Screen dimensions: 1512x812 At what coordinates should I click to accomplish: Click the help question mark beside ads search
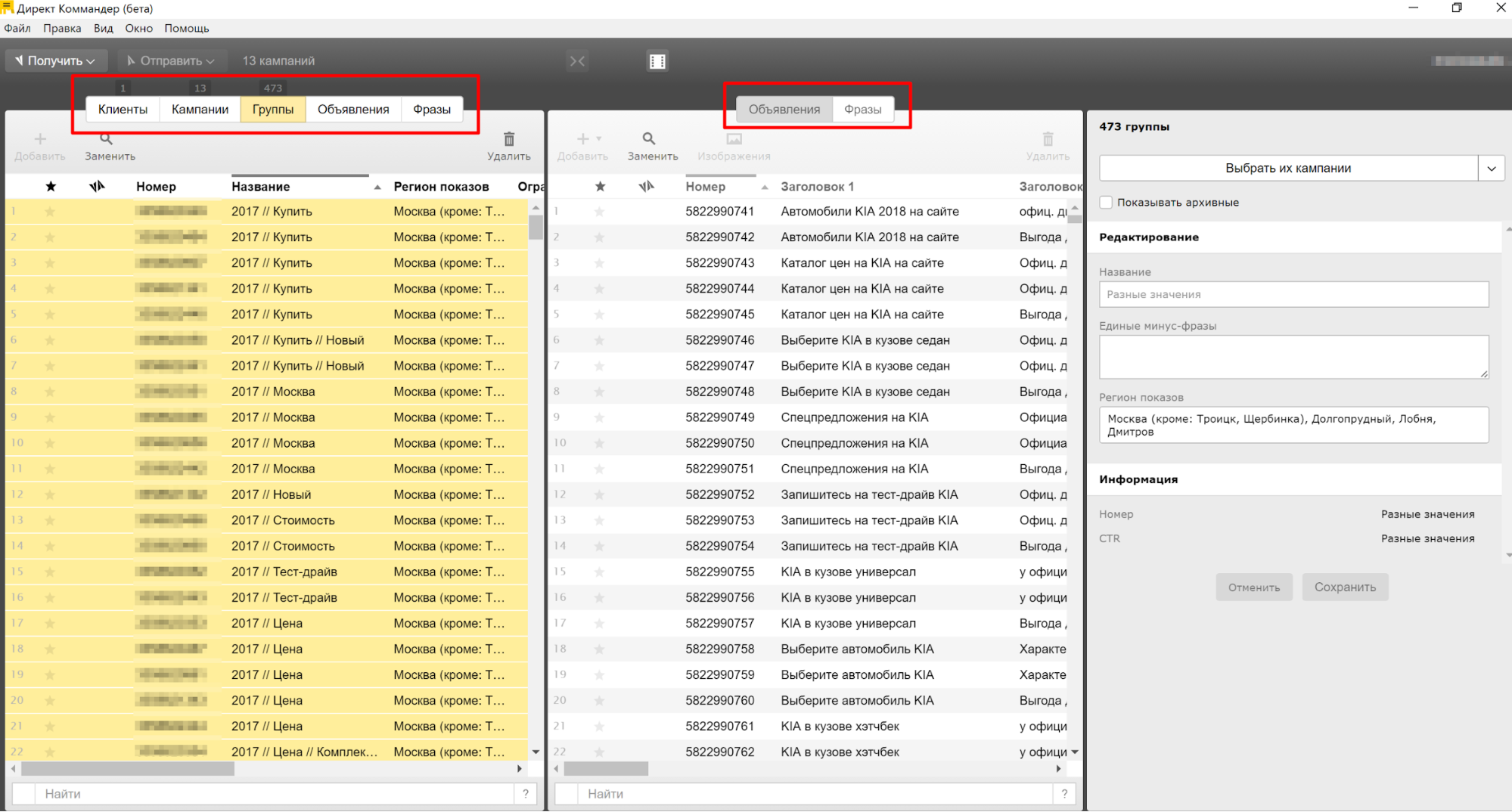coord(1064,794)
